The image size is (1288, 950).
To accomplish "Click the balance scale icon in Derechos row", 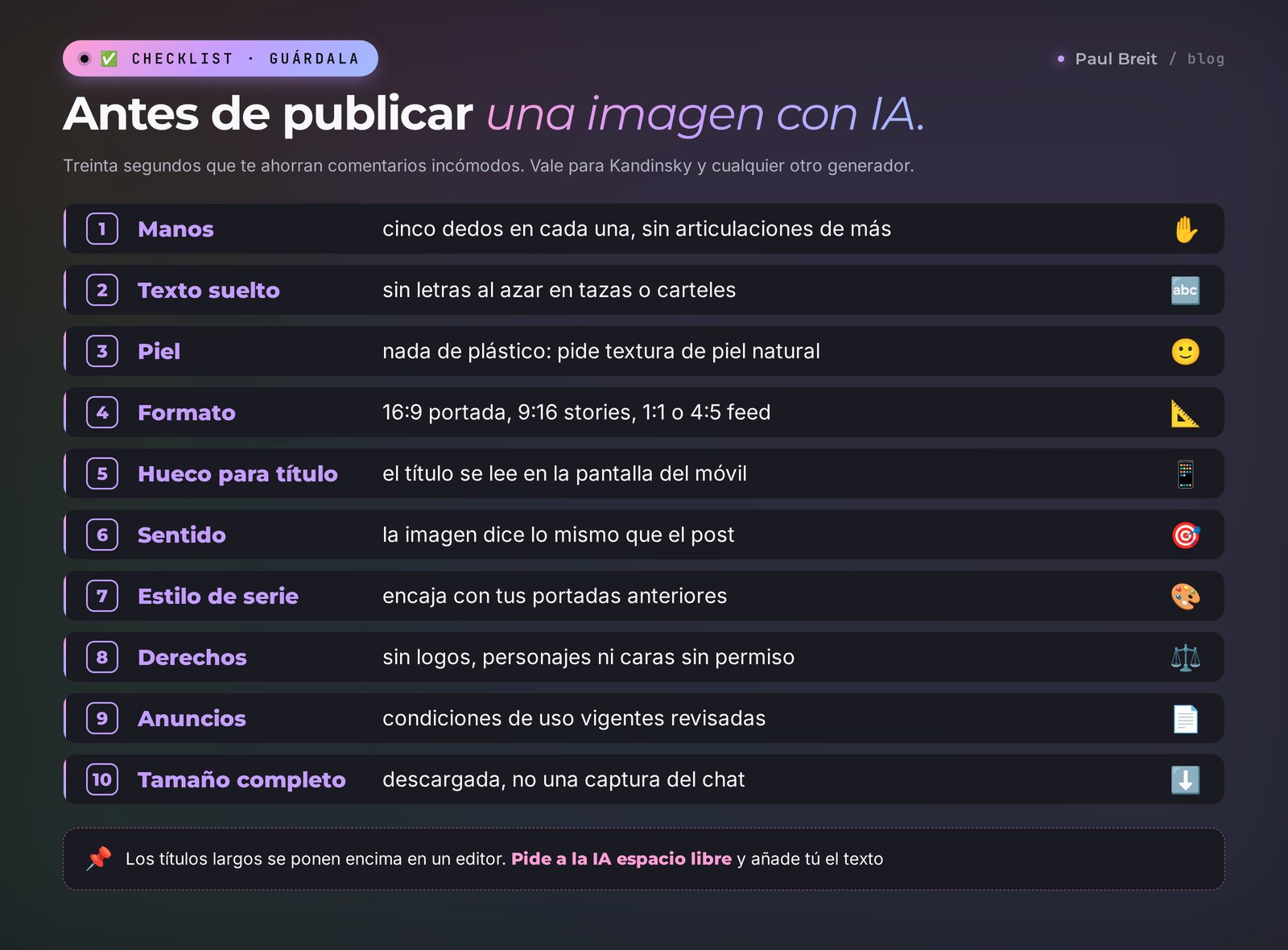I will [1186, 658].
